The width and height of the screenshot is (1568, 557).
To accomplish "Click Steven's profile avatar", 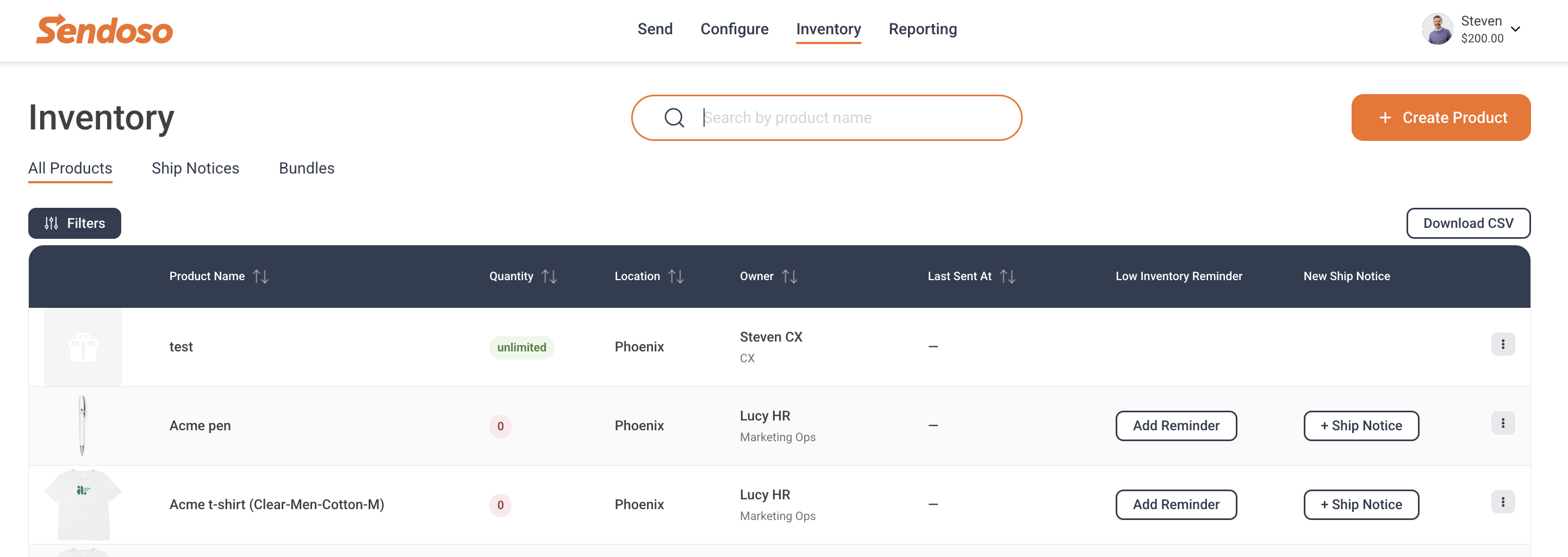I will click(1436, 29).
